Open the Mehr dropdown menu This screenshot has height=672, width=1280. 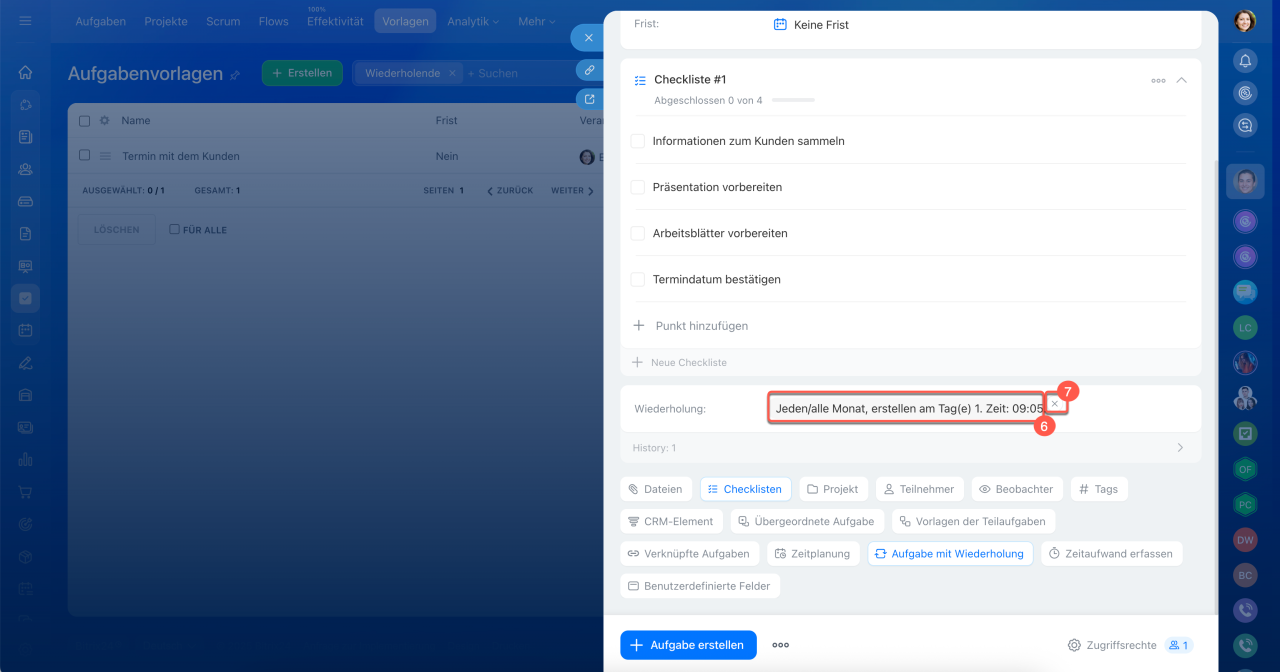pos(537,21)
